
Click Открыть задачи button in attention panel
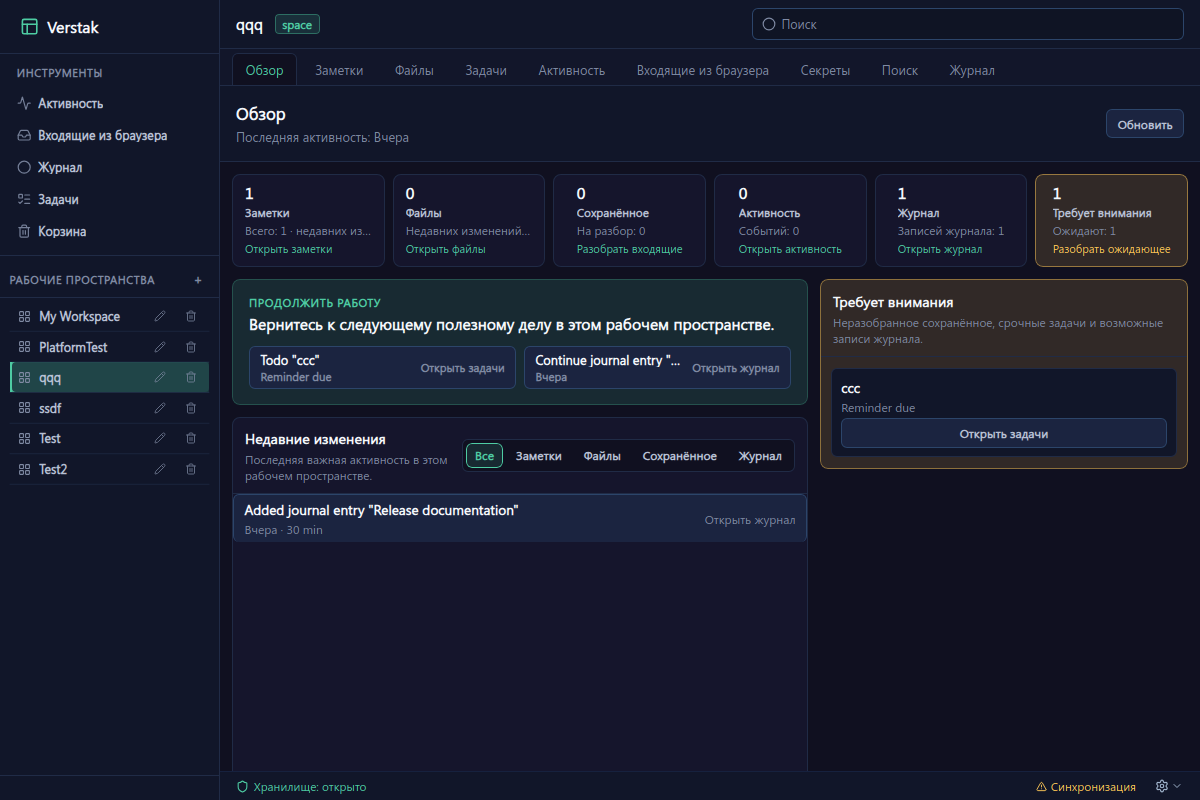pos(1004,433)
